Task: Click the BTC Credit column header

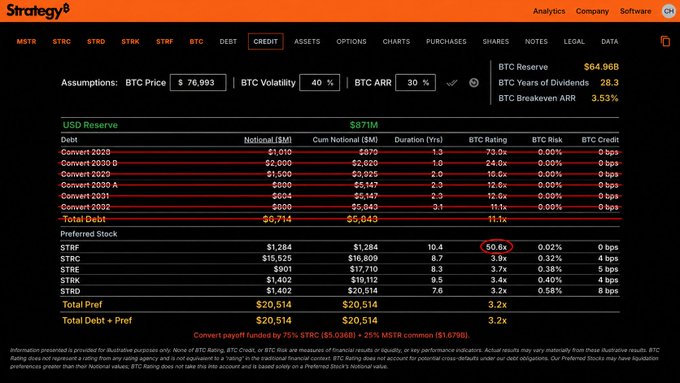Action: point(600,140)
